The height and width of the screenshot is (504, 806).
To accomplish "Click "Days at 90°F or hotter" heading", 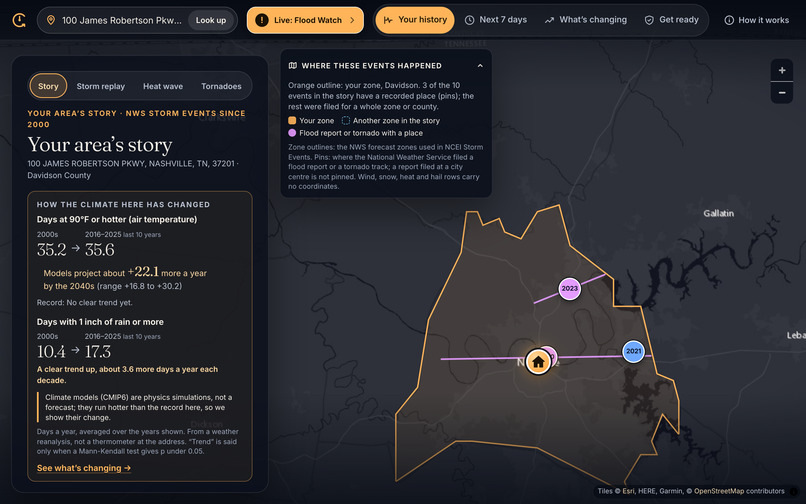I will pos(117,220).
